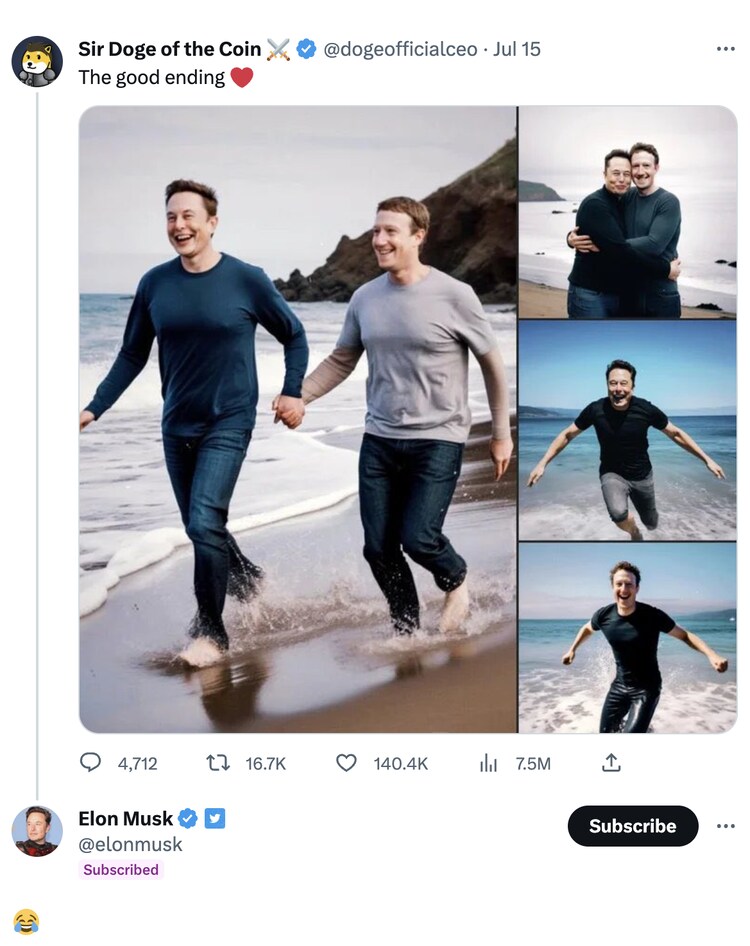This screenshot has width=750, height=946.
Task: Click the Subscribe button
Action: click(632, 826)
